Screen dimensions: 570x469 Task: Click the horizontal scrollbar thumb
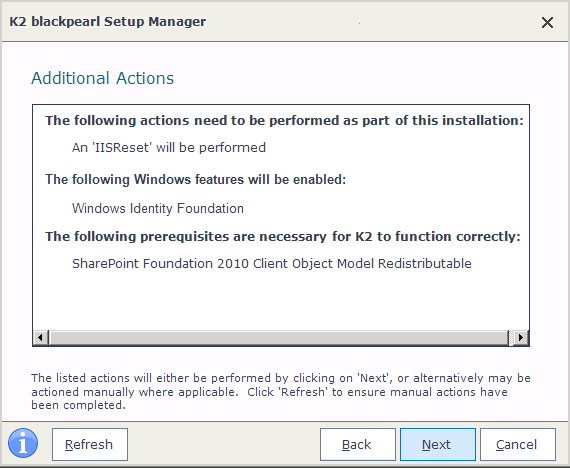point(278,337)
